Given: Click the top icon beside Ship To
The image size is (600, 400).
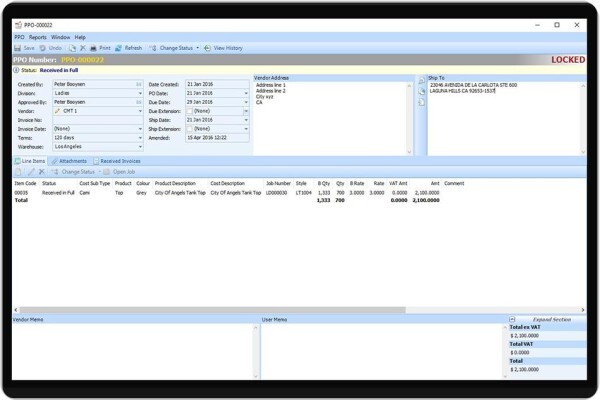Looking at the screenshot, I should [x=421, y=81].
